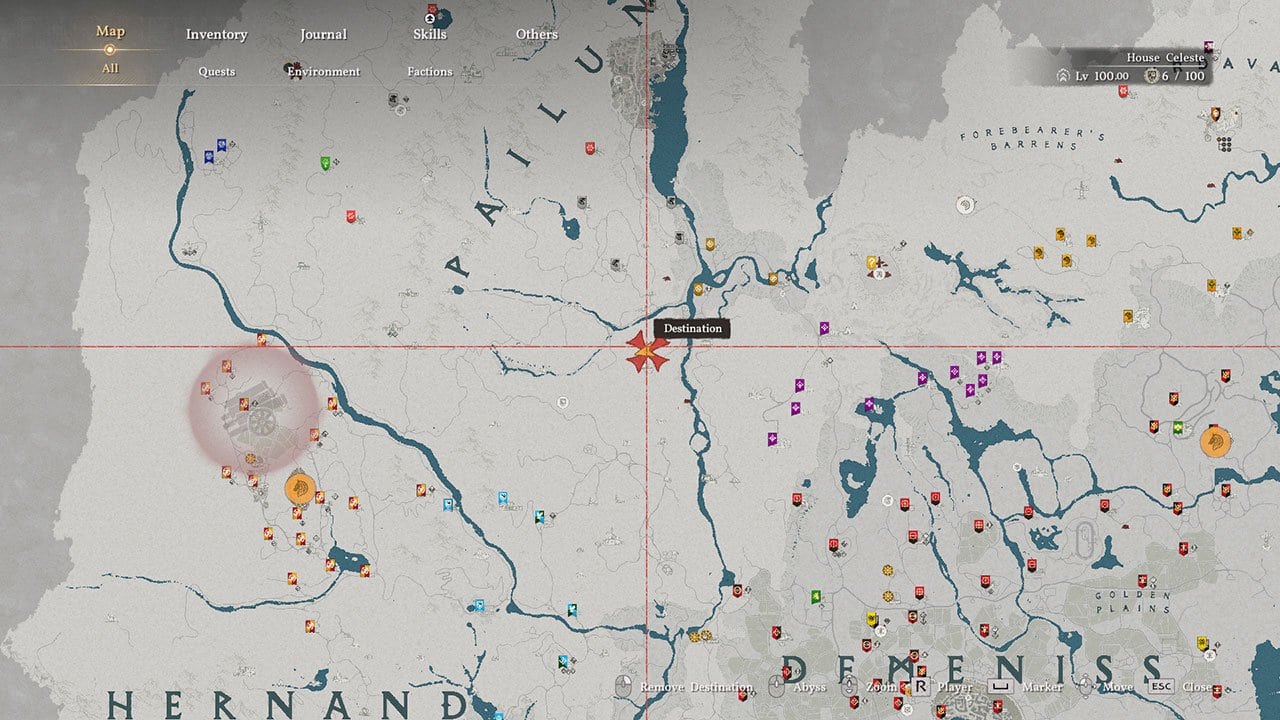Click the ESC key icon
The height and width of the screenshot is (720, 1280).
1160,688
